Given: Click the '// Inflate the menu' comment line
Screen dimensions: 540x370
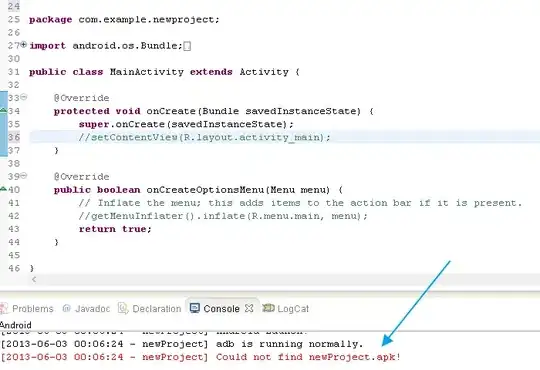Looking at the screenshot, I should coord(301,203).
